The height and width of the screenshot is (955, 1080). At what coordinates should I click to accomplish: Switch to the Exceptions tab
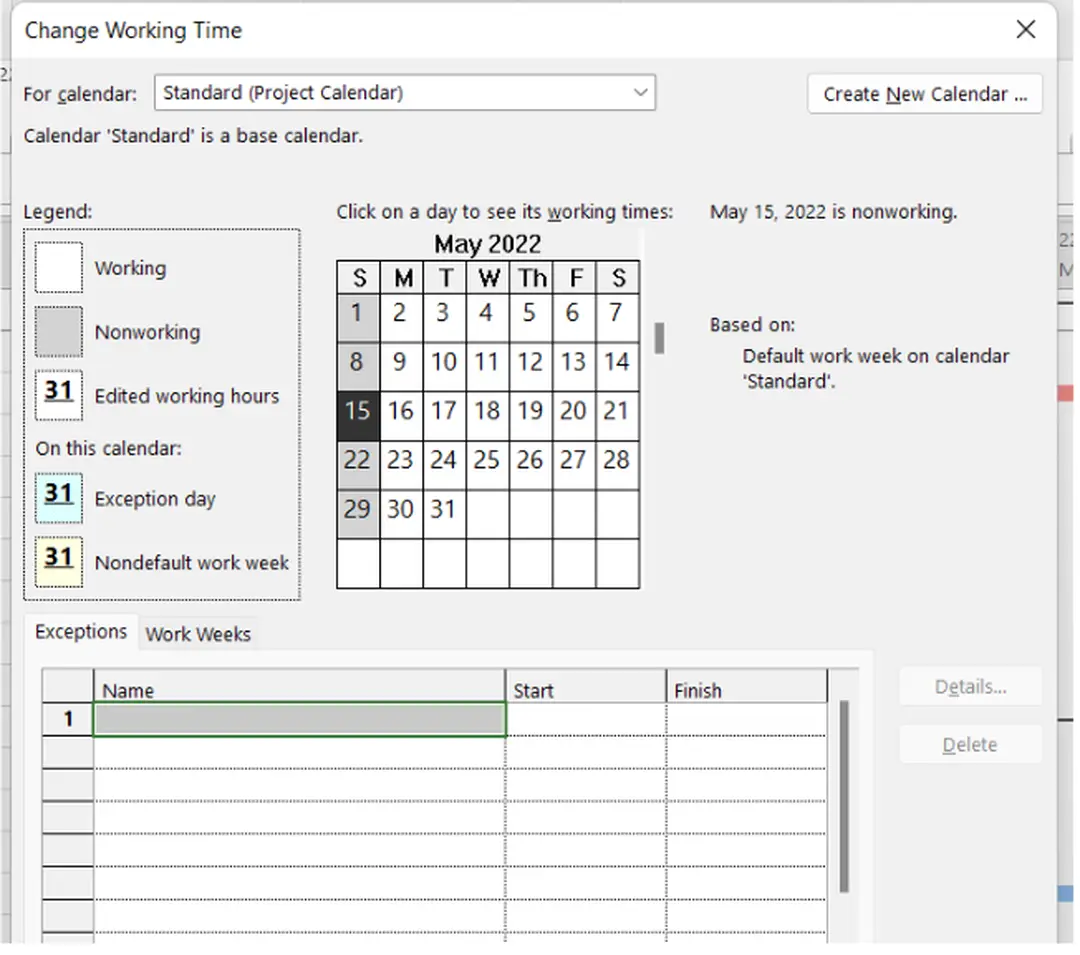pyautogui.click(x=80, y=631)
